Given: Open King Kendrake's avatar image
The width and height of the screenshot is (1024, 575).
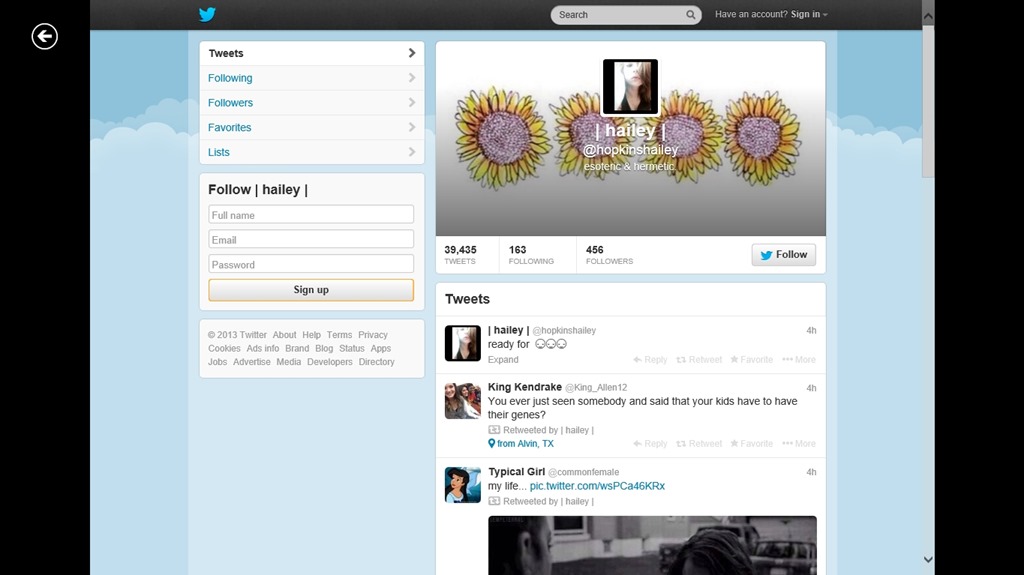Looking at the screenshot, I should point(462,401).
